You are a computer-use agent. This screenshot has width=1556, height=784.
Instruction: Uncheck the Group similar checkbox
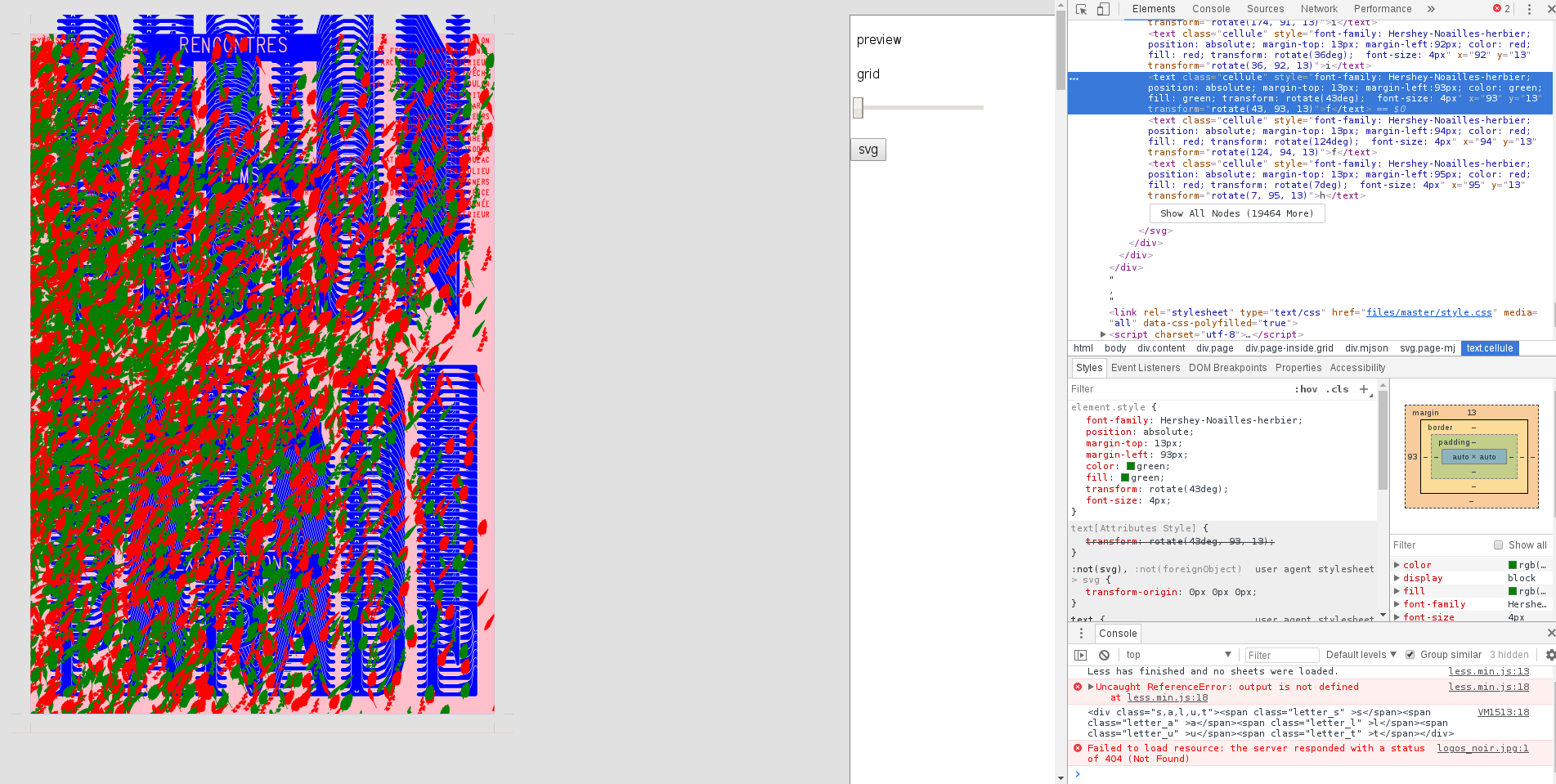(x=1410, y=655)
